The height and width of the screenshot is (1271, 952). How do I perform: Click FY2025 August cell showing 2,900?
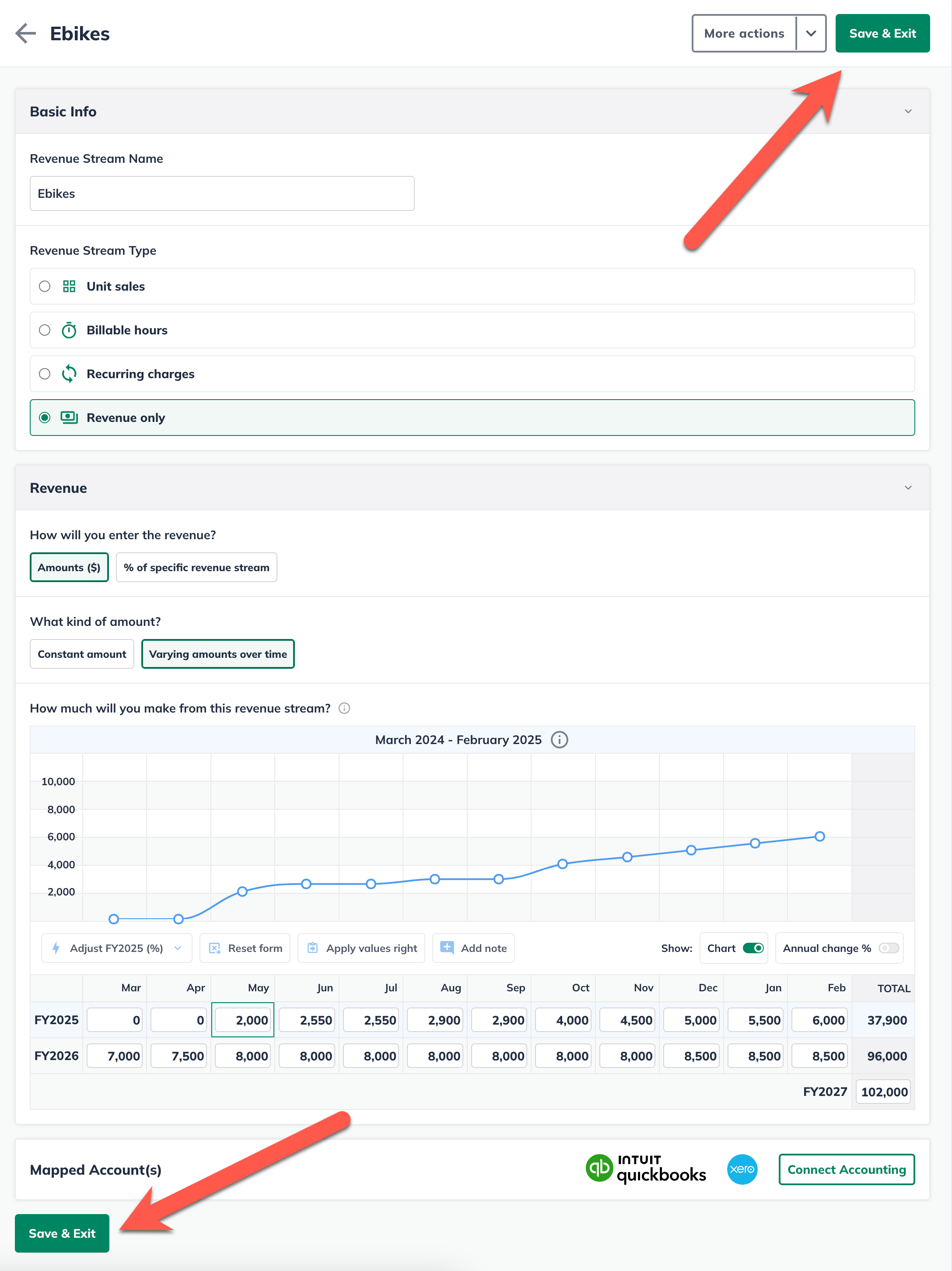tap(435, 1021)
